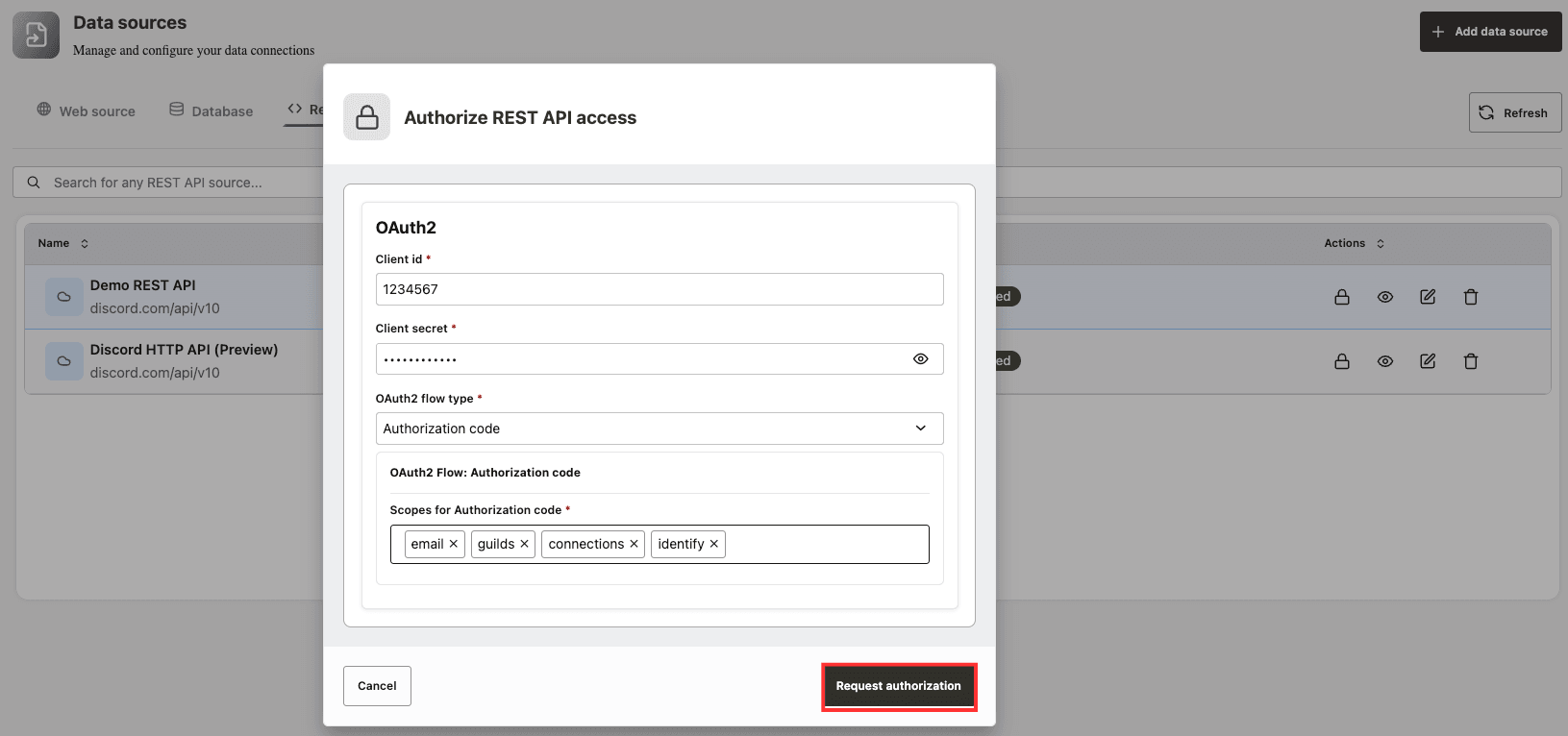Click the email scope tag text

tap(427, 544)
